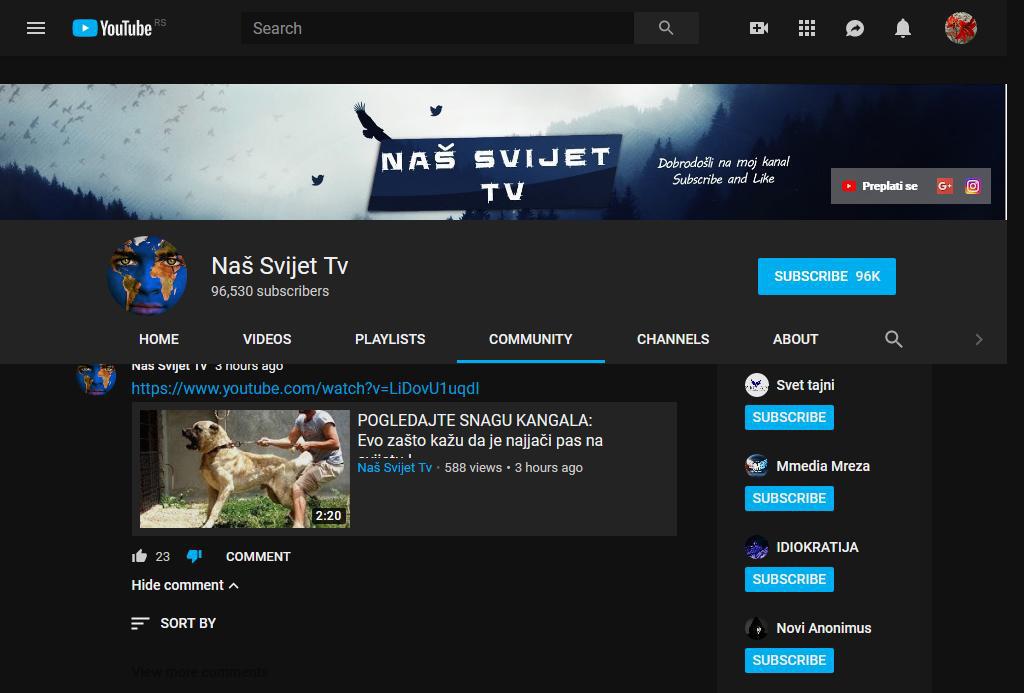Click the SUBSCRIBE 96K button
Viewport: 1024px width, 693px height.
click(x=826, y=276)
